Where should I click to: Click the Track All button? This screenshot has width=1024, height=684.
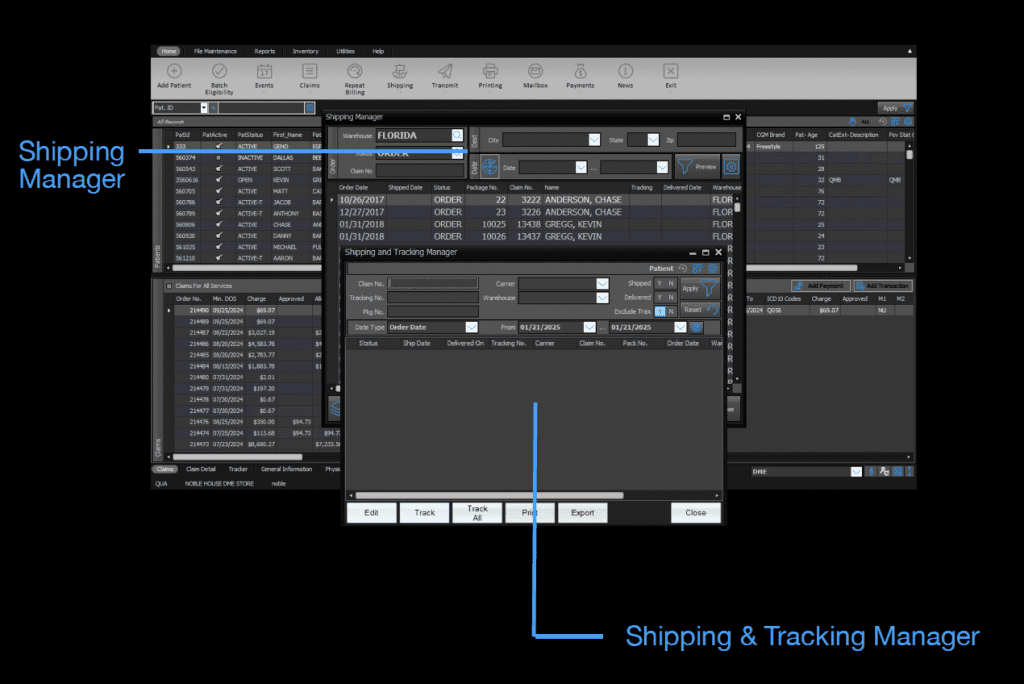(x=477, y=513)
